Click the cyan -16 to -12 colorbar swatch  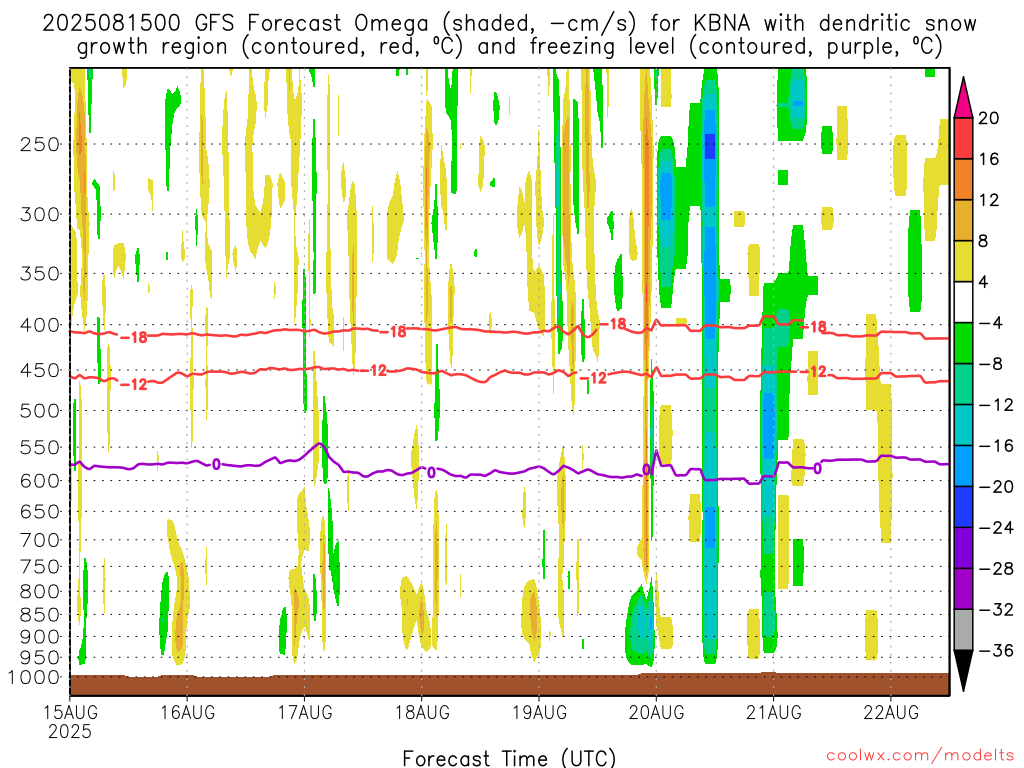click(963, 425)
